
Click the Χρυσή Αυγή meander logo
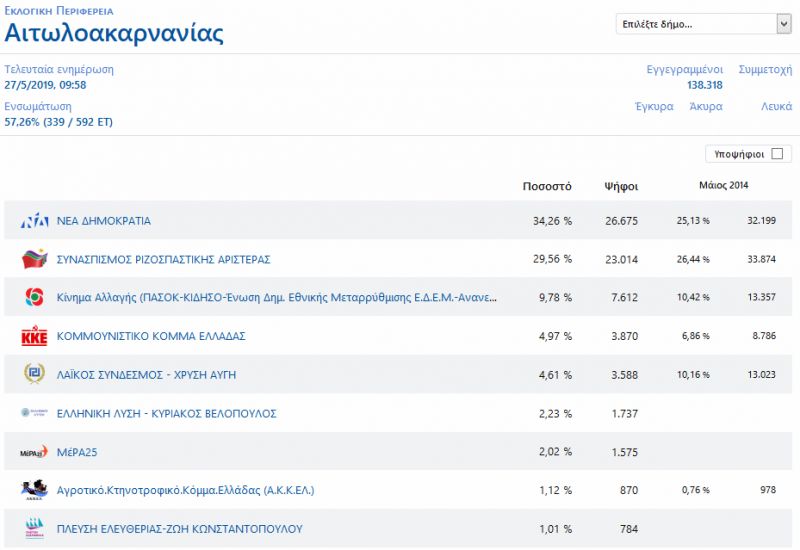coord(34,373)
